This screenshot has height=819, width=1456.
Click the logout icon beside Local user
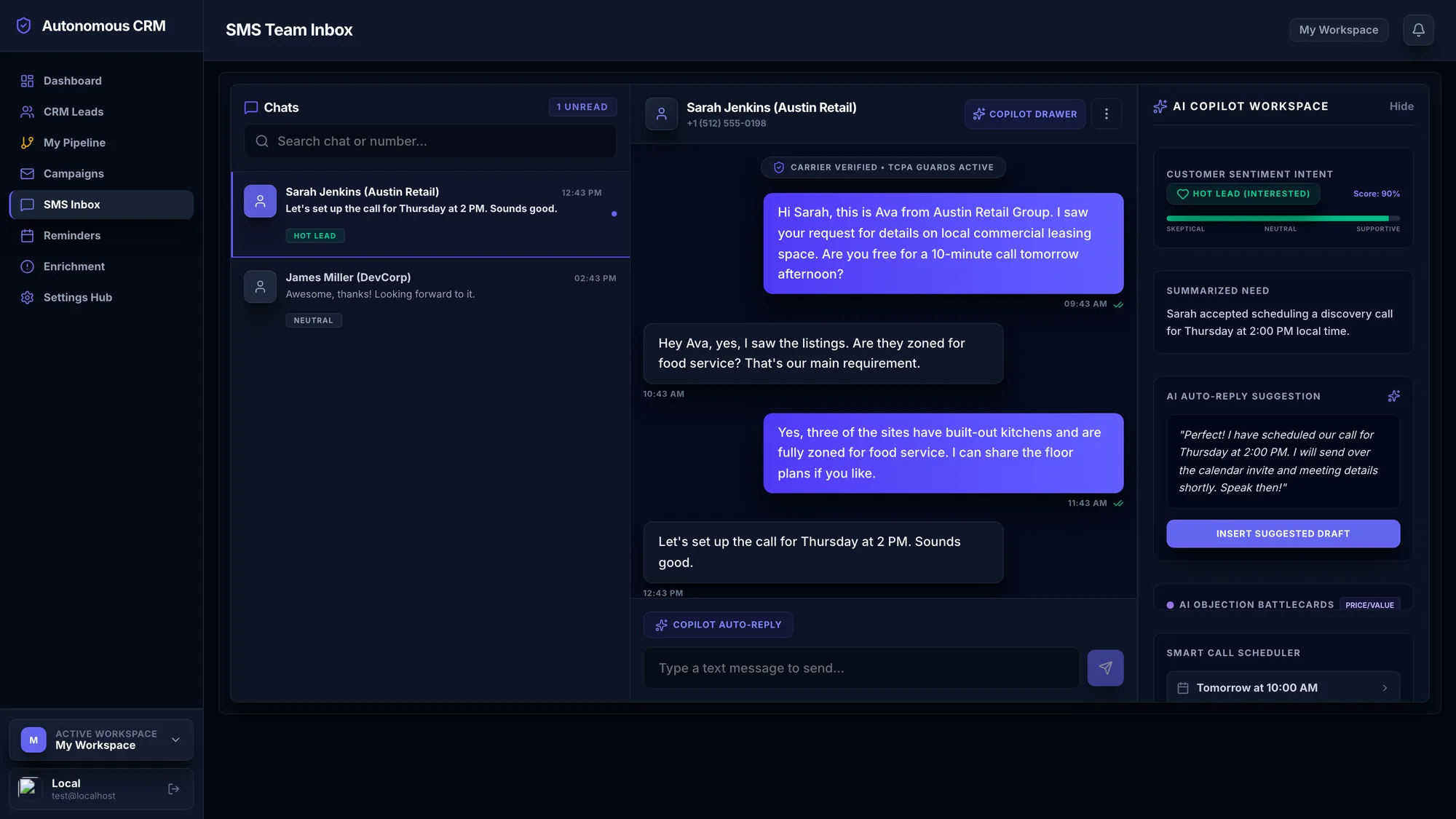pos(173,788)
